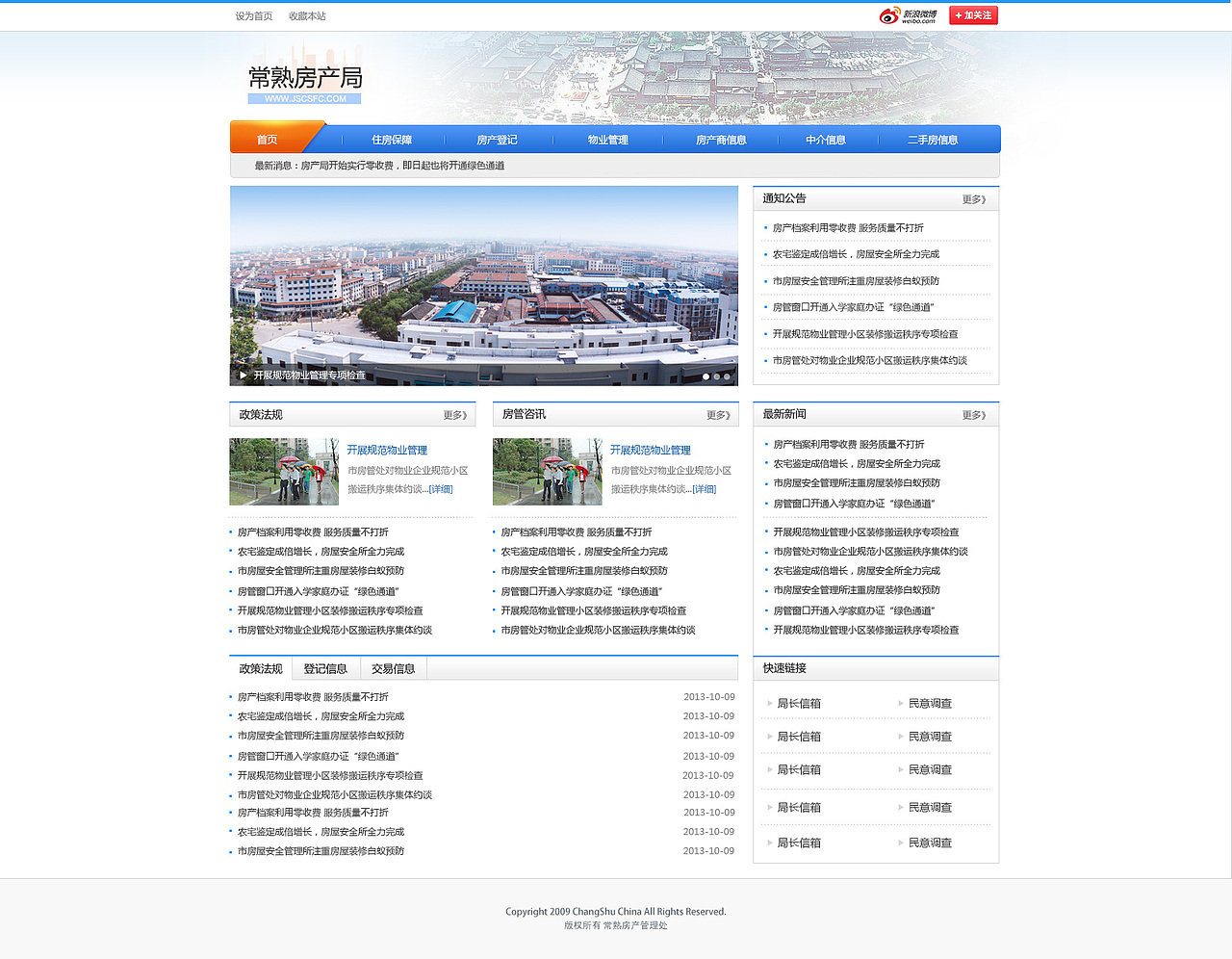The image size is (1232, 959).
Task: Click the red 加关注 follow button
Action: pyautogui.click(x=973, y=14)
